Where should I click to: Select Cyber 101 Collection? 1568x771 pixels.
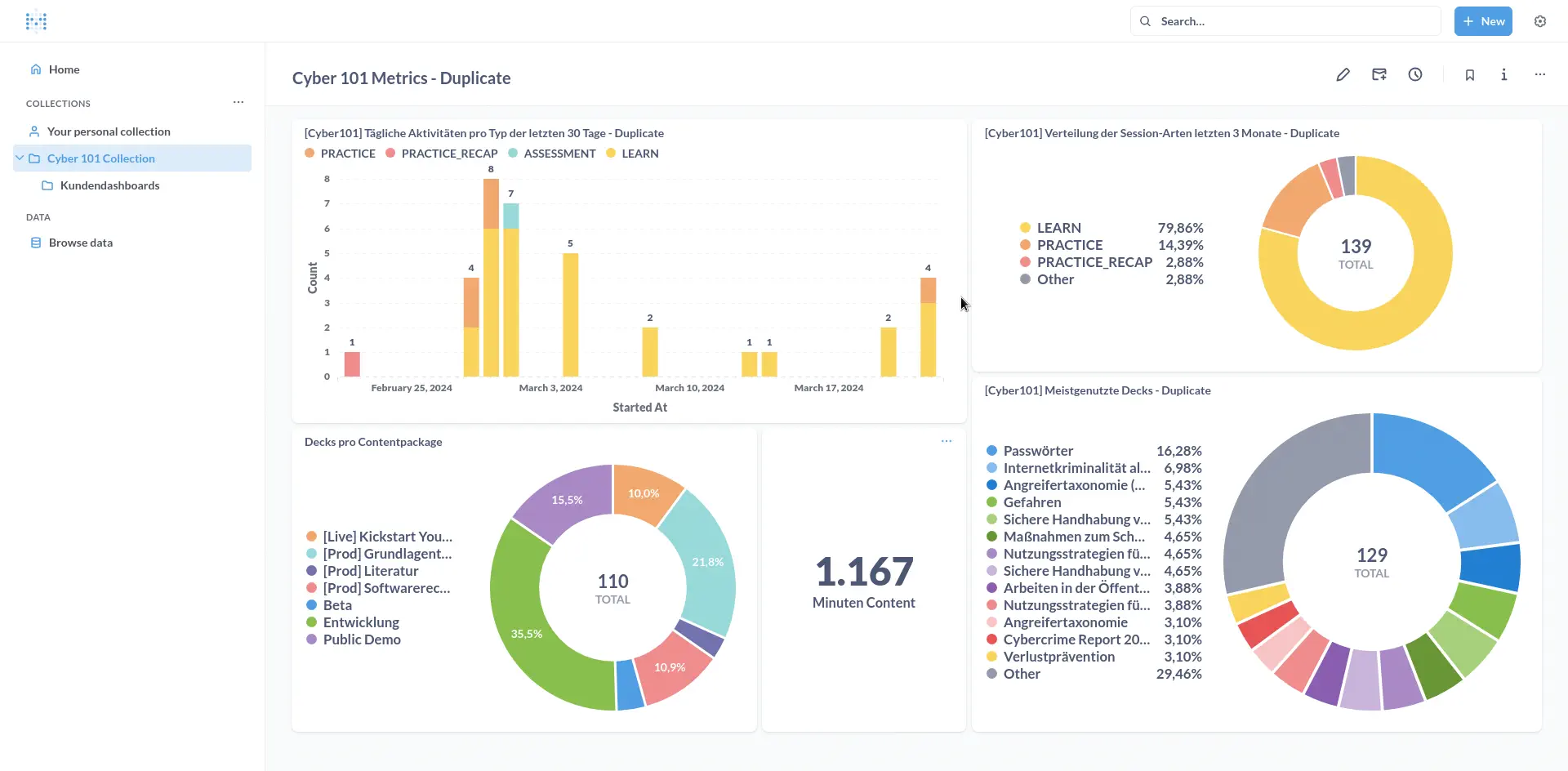click(132, 158)
